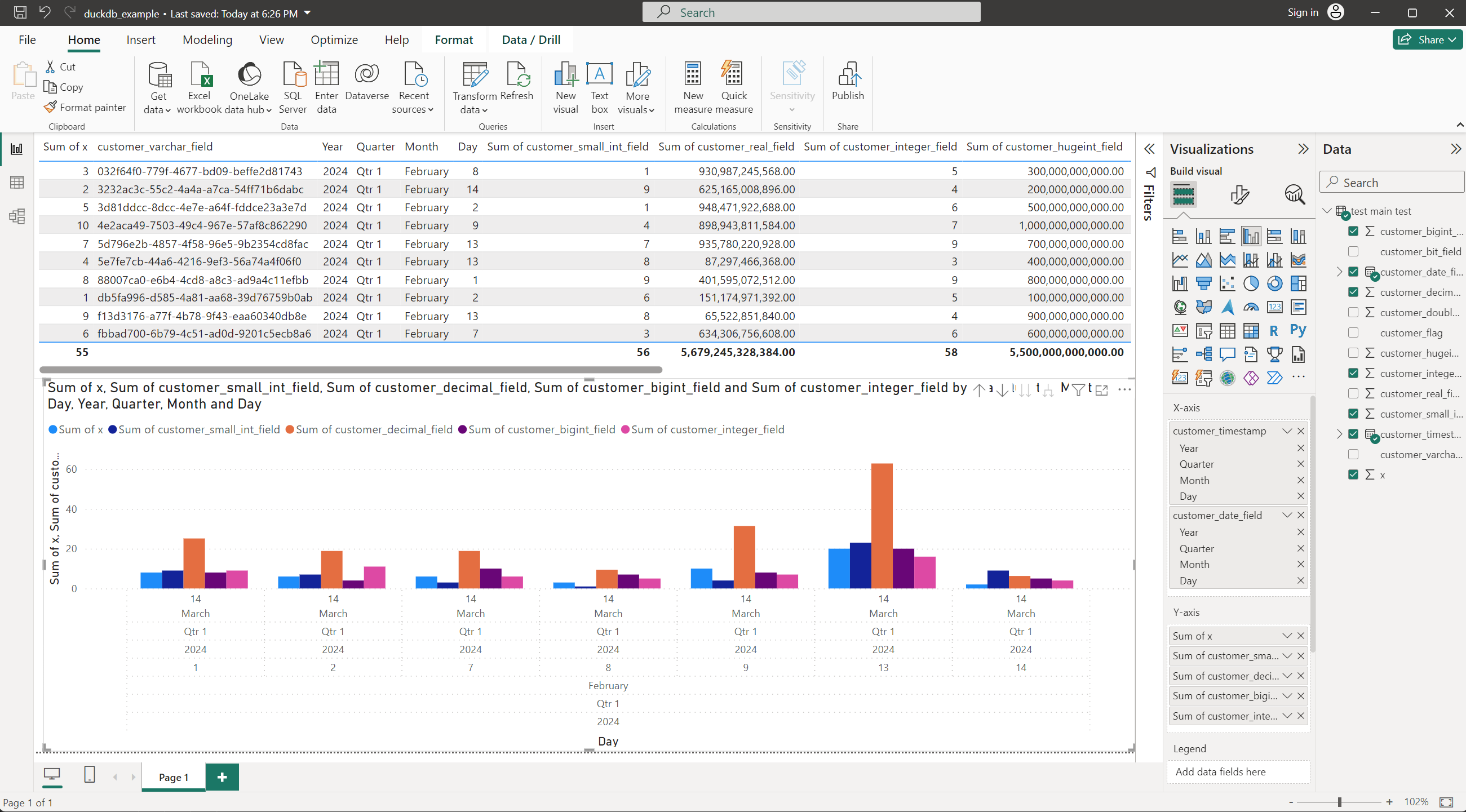The height and width of the screenshot is (812, 1466).
Task: Collapse the Visualizations pane
Action: pos(1303,149)
